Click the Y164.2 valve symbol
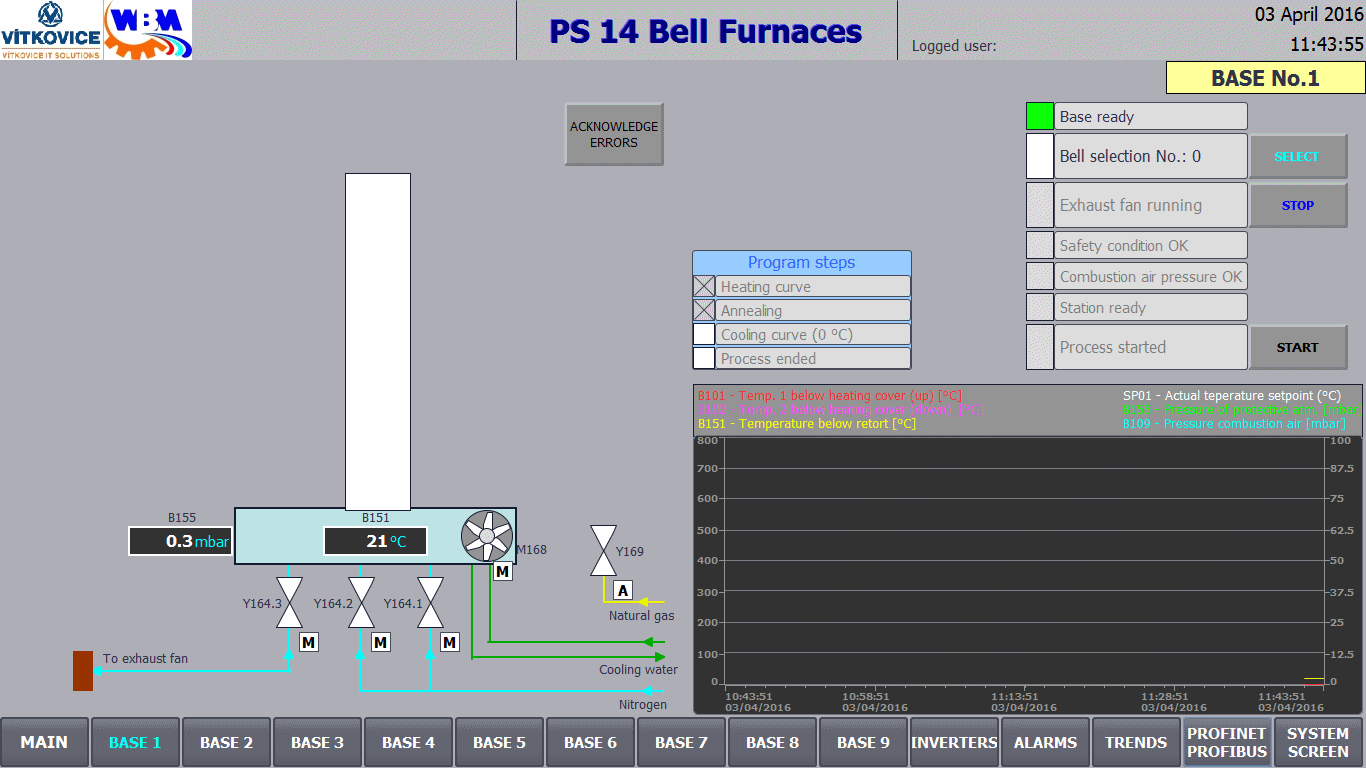1366x768 pixels. pos(361,603)
